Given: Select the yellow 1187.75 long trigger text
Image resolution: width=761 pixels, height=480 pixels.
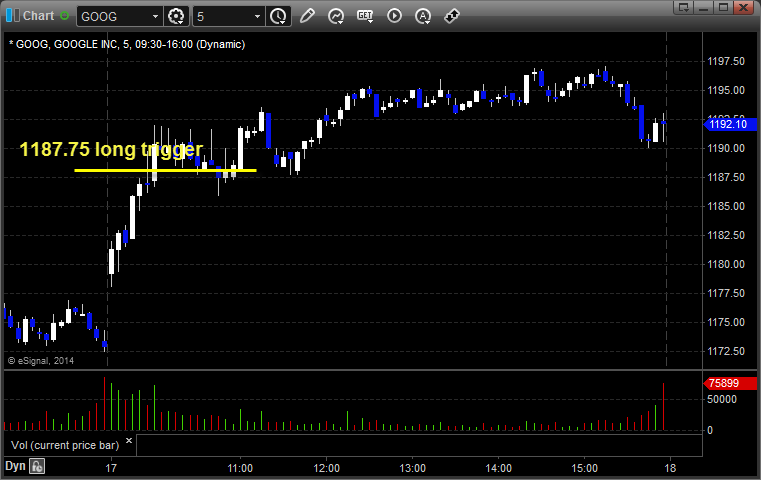Looking at the screenshot, I should click(x=111, y=149).
